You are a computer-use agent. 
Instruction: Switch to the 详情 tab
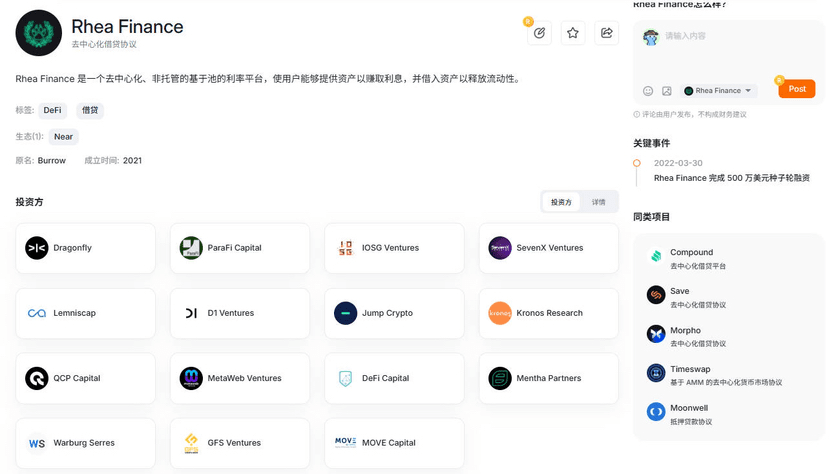pyautogui.click(x=598, y=202)
